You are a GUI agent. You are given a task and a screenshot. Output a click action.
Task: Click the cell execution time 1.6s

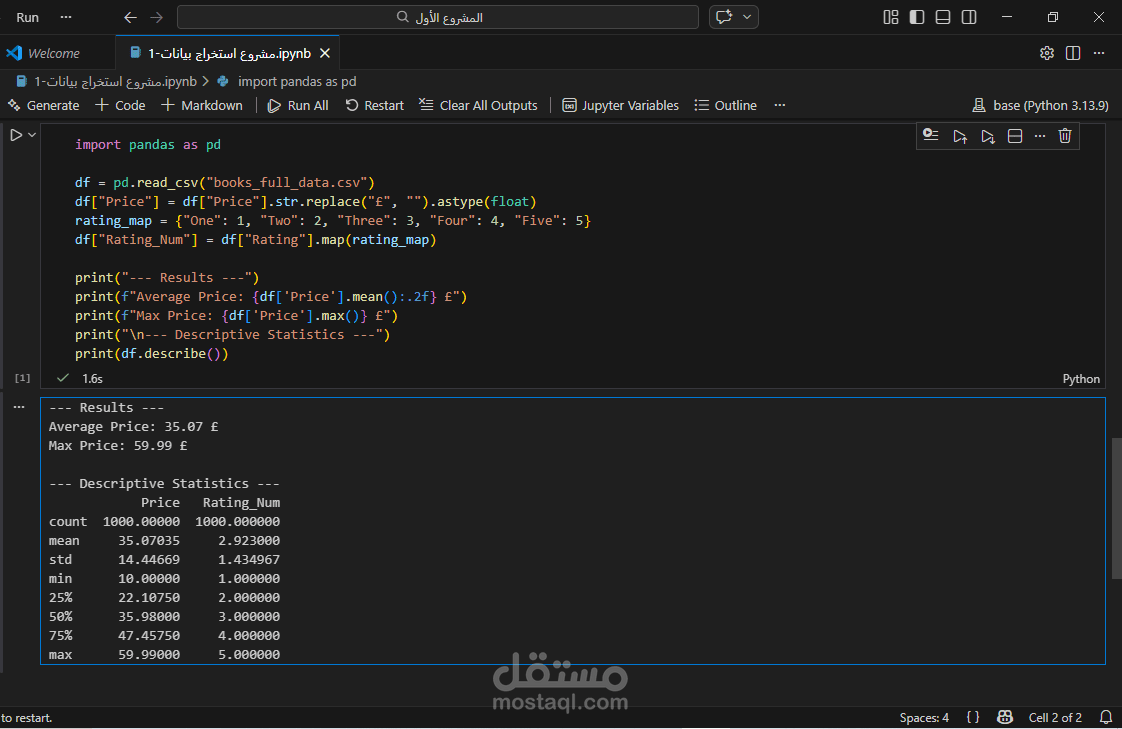pyautogui.click(x=92, y=379)
